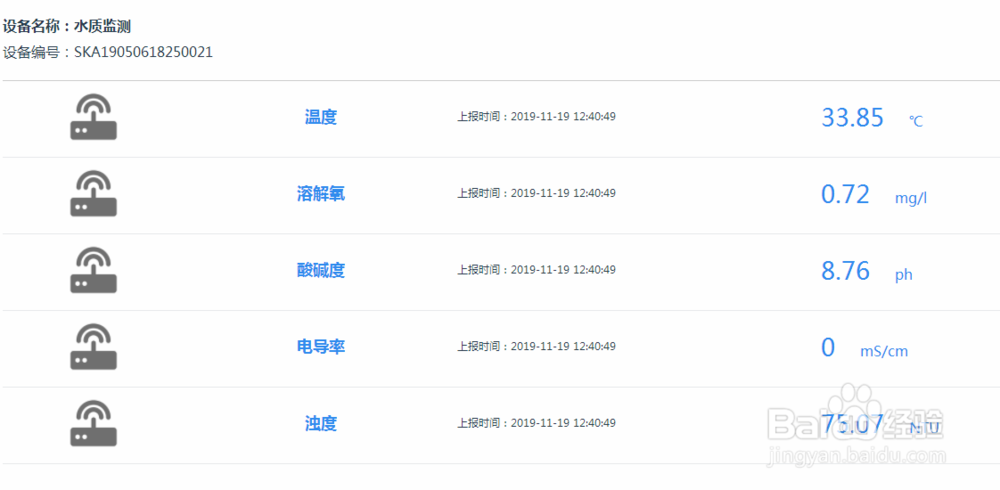Click the ph unit label
The image size is (1000, 490).
(x=904, y=276)
